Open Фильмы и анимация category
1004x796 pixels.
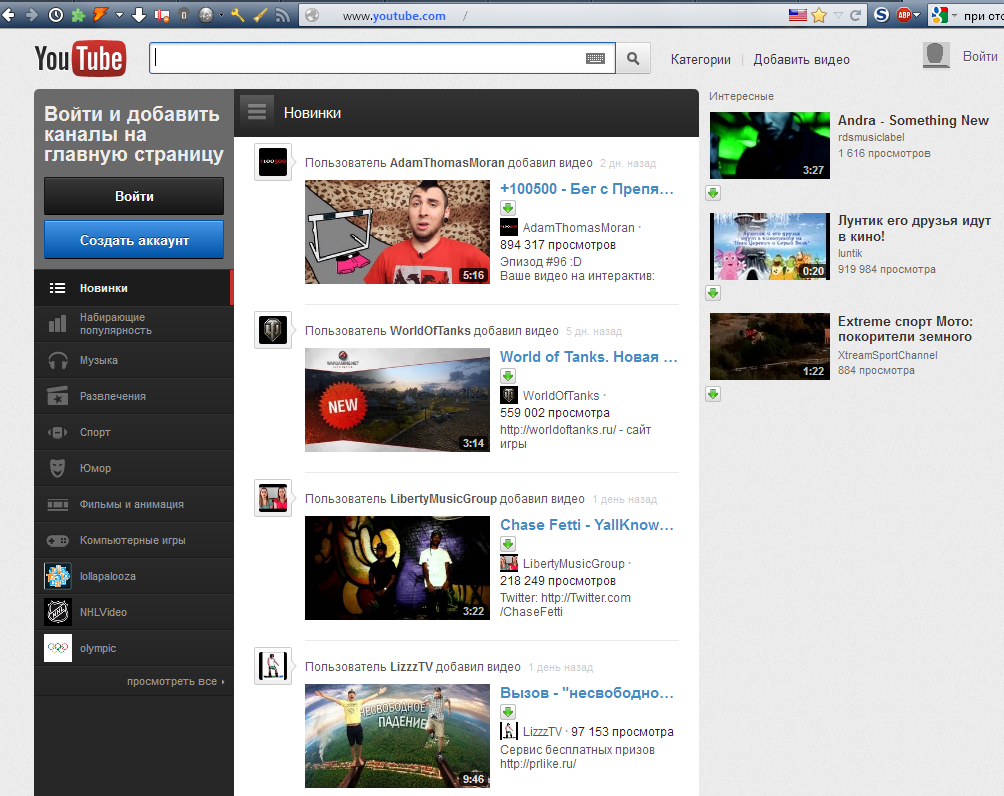click(x=134, y=504)
